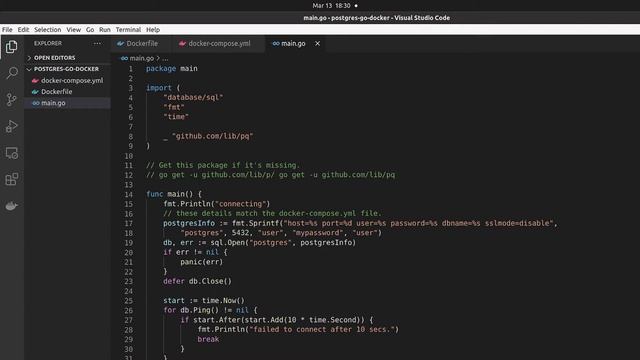Open the Explorer view in activity bar

(11, 47)
